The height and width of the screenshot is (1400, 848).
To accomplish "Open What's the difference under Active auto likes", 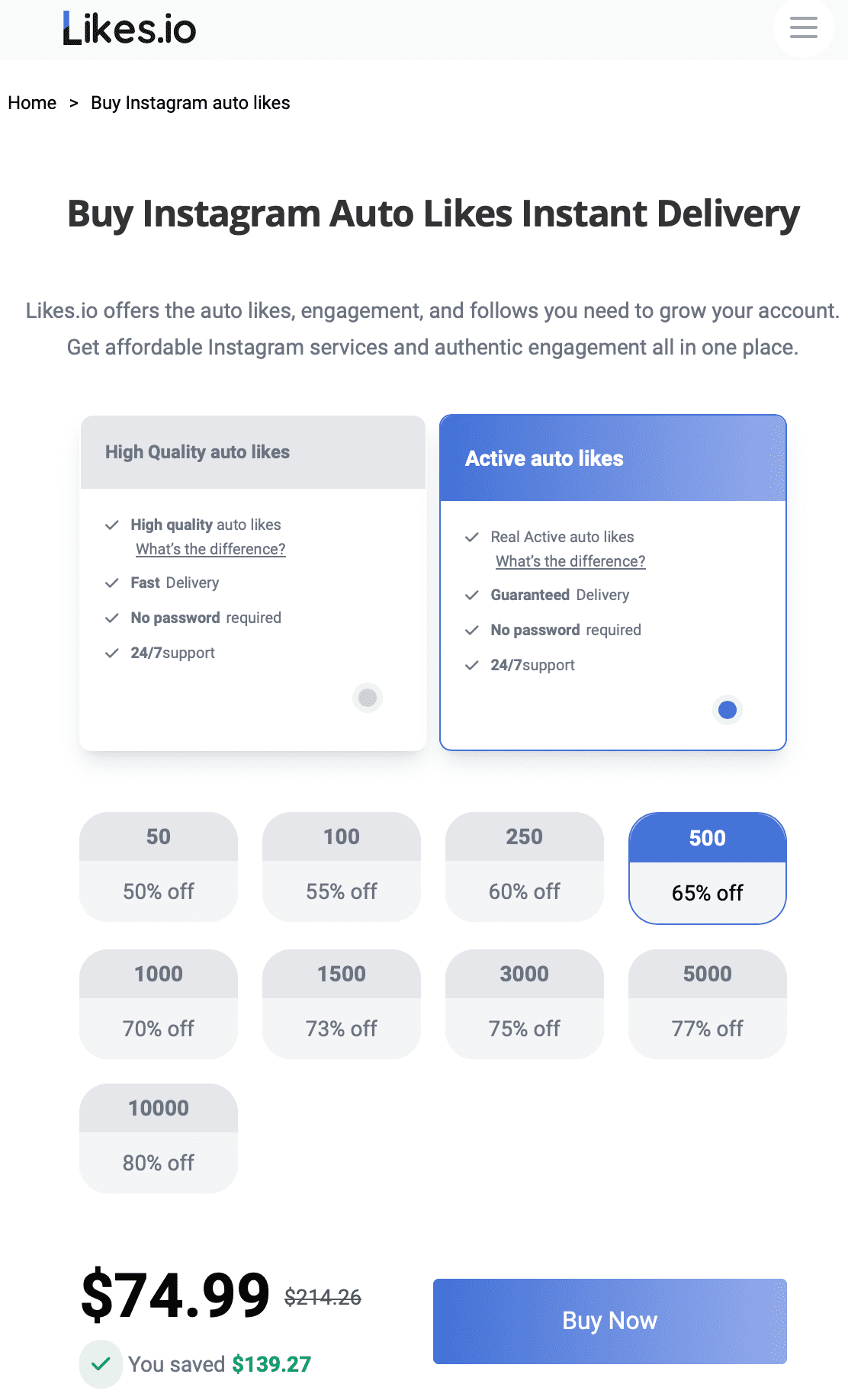I will tap(570, 561).
